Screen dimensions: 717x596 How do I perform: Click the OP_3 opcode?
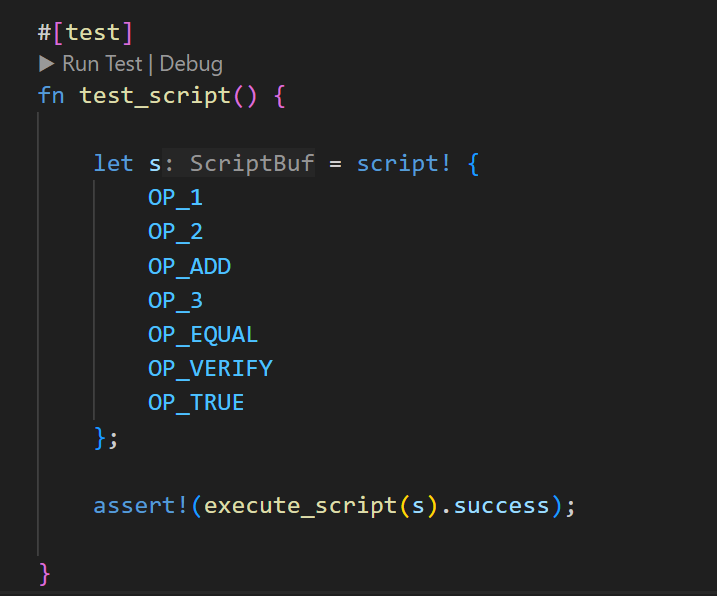click(x=175, y=300)
